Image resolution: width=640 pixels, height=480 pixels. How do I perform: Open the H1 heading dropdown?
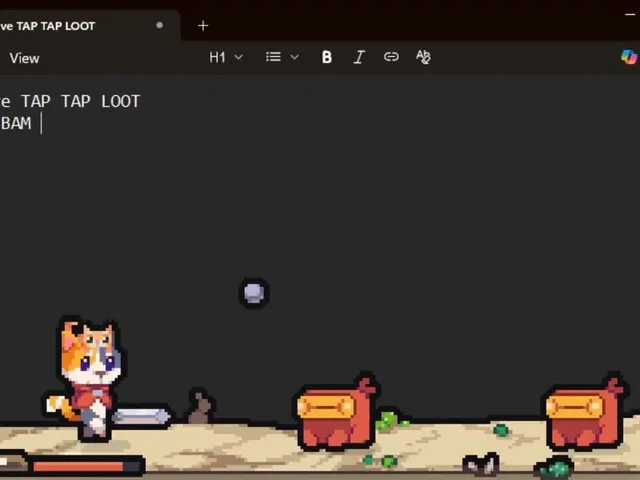point(226,57)
